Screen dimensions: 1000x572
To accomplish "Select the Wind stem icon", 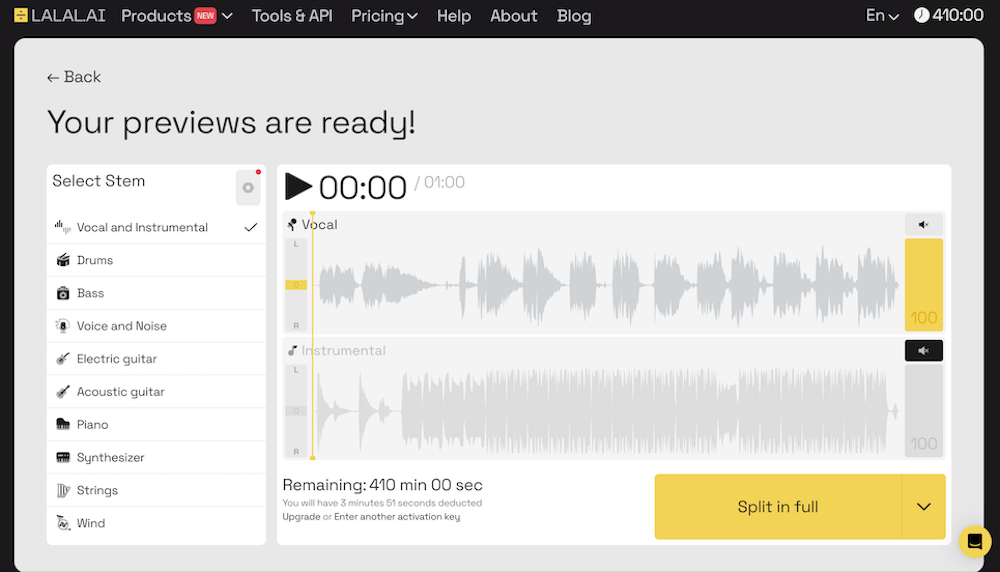I will pyautogui.click(x=63, y=523).
